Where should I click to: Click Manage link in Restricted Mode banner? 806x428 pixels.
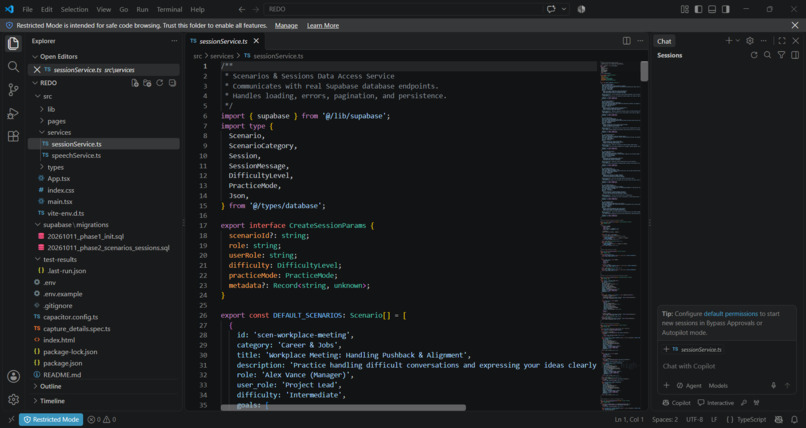coord(286,26)
